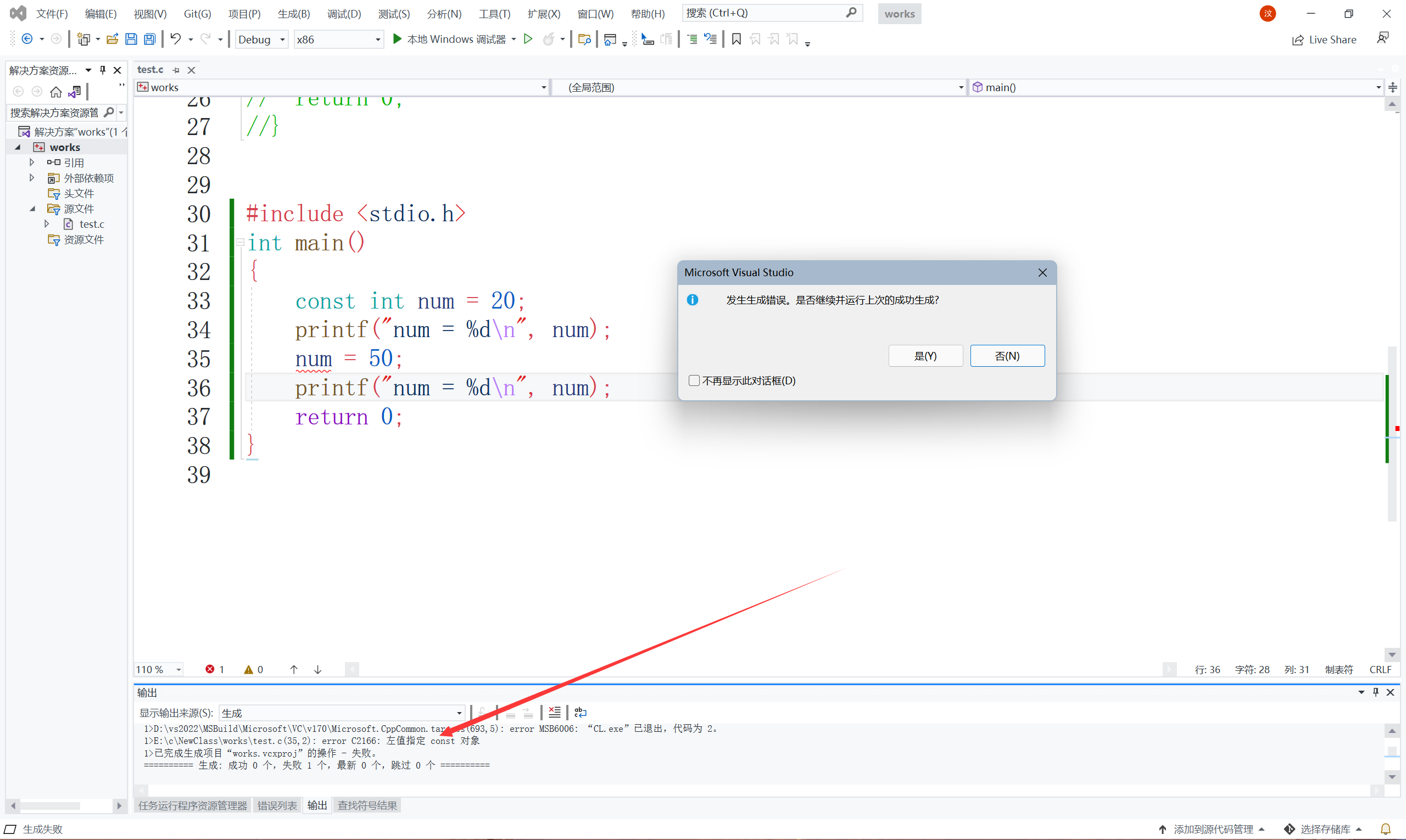Click the 是(Y) button in dialog
1406x840 pixels.
[925, 356]
